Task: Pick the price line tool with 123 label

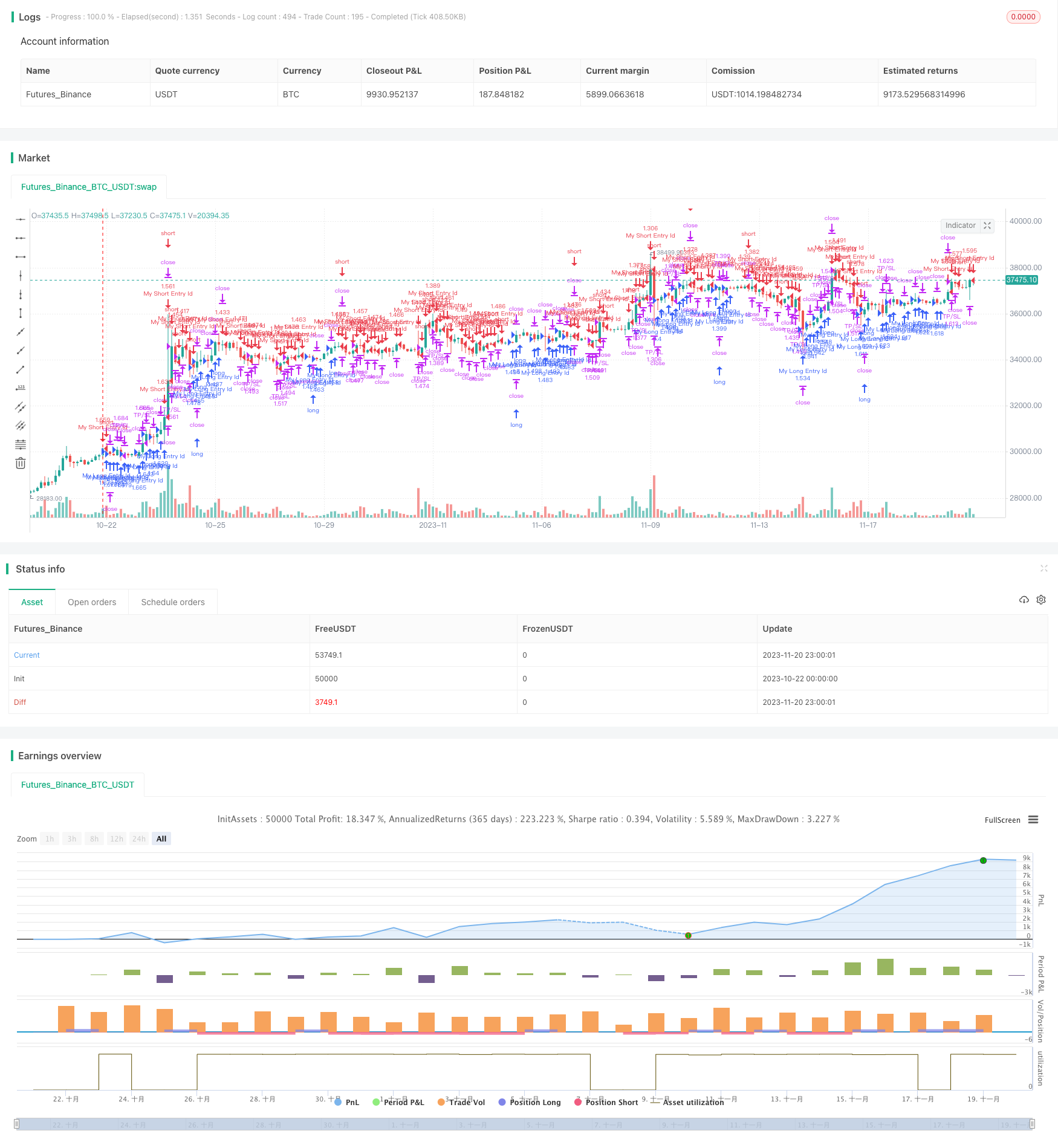Action: pos(21,388)
